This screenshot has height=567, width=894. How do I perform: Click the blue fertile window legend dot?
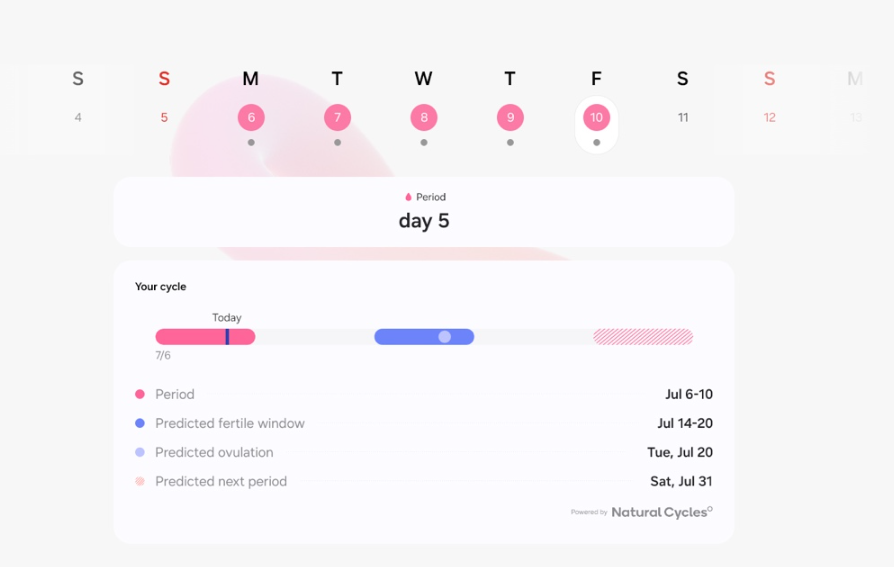(x=140, y=424)
